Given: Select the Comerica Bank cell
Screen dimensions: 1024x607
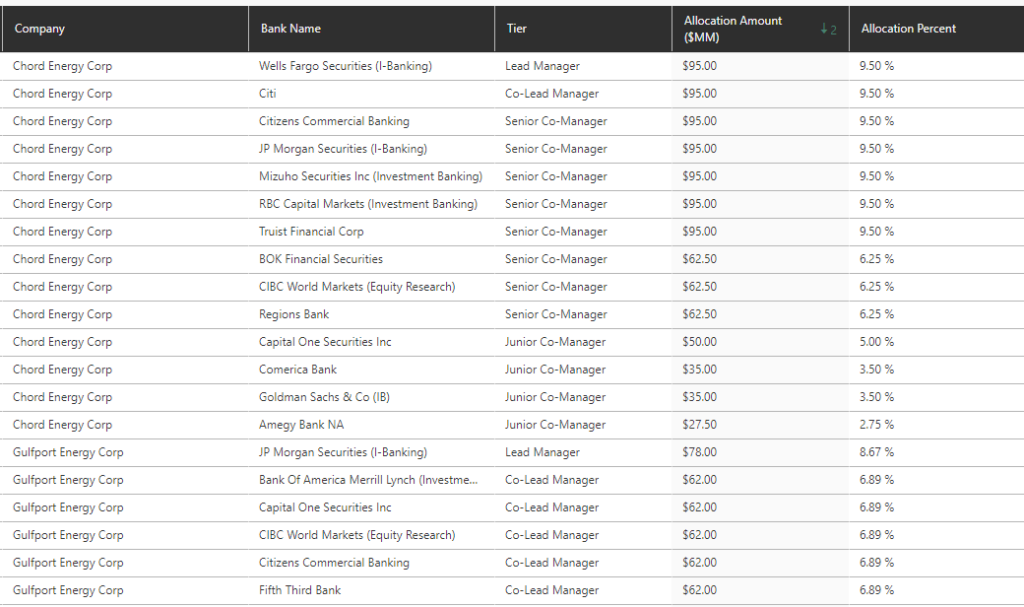Looking at the screenshot, I should 298,370.
